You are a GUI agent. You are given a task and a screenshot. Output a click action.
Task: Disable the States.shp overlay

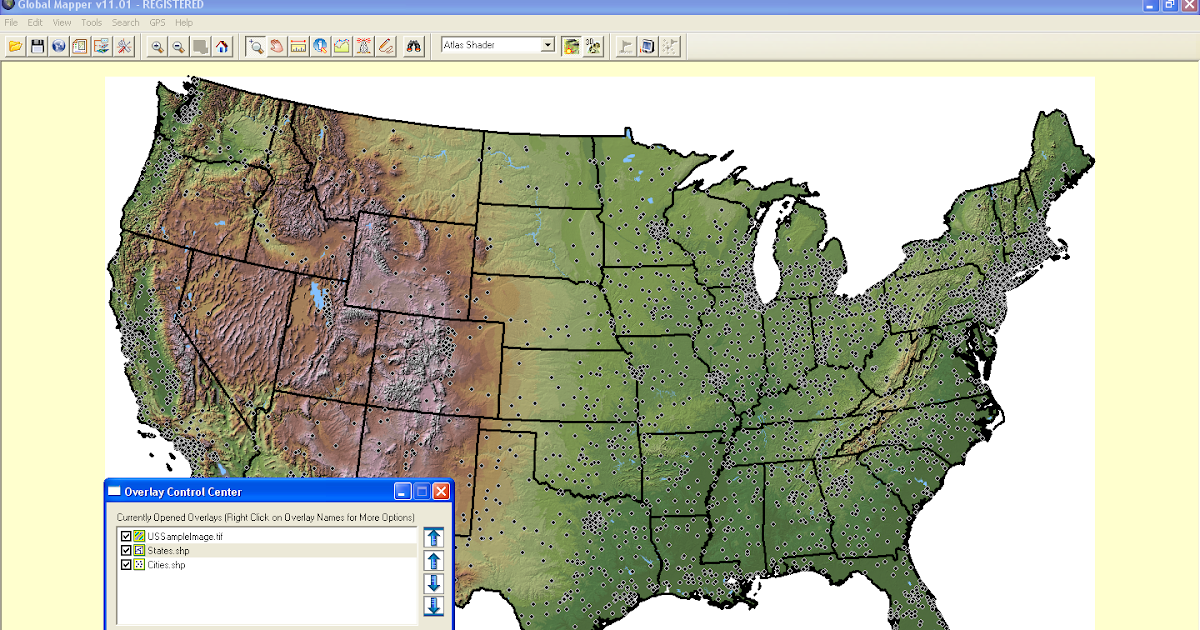click(125, 550)
